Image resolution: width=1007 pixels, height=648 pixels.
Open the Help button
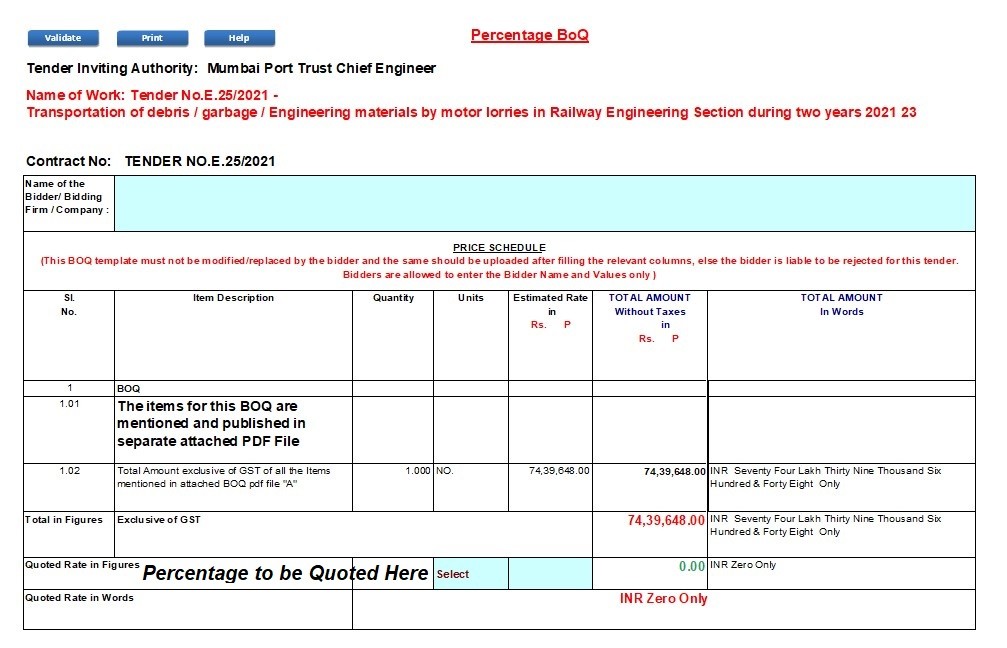coord(239,38)
